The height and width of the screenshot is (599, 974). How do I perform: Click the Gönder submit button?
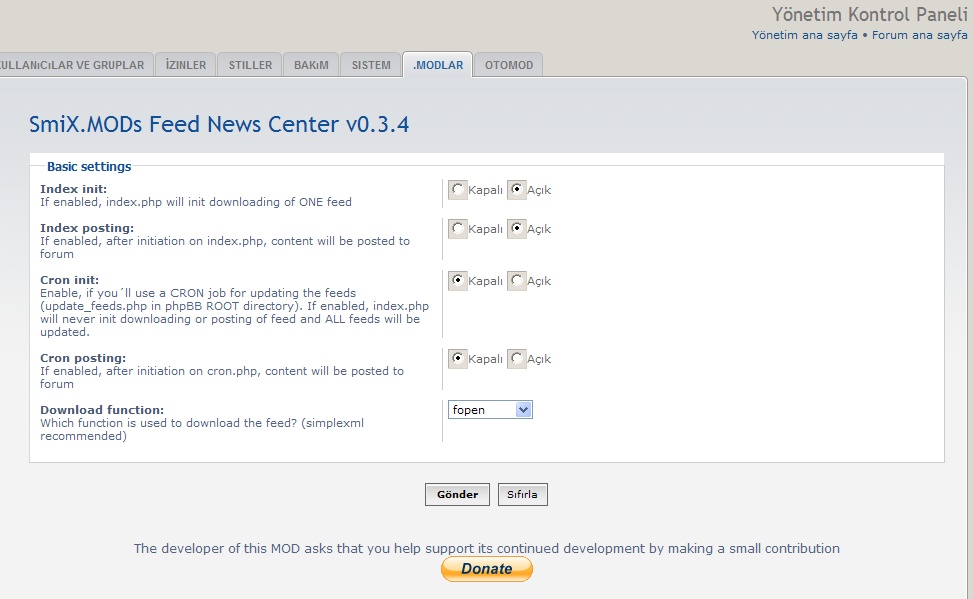pyautogui.click(x=457, y=495)
